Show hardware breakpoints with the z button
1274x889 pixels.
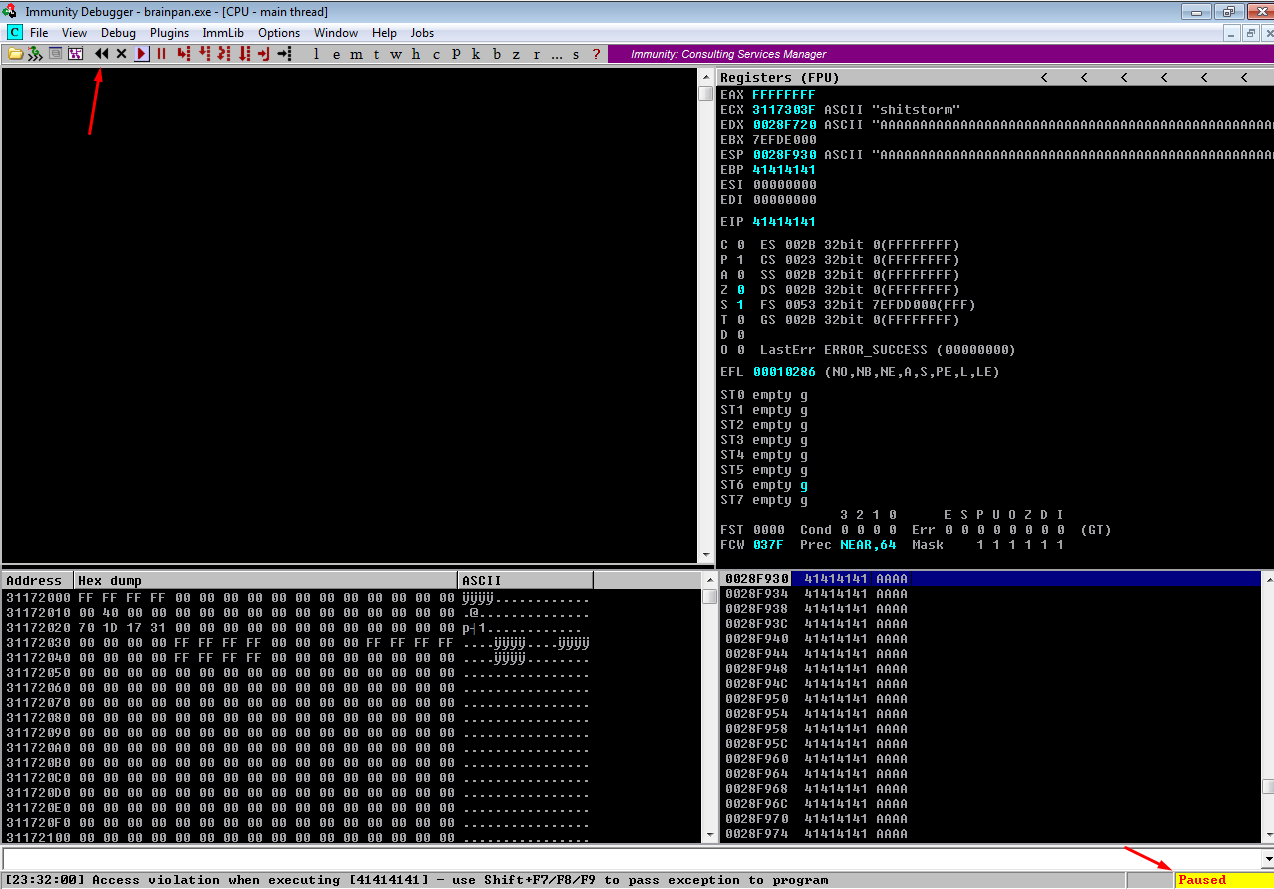click(x=516, y=54)
